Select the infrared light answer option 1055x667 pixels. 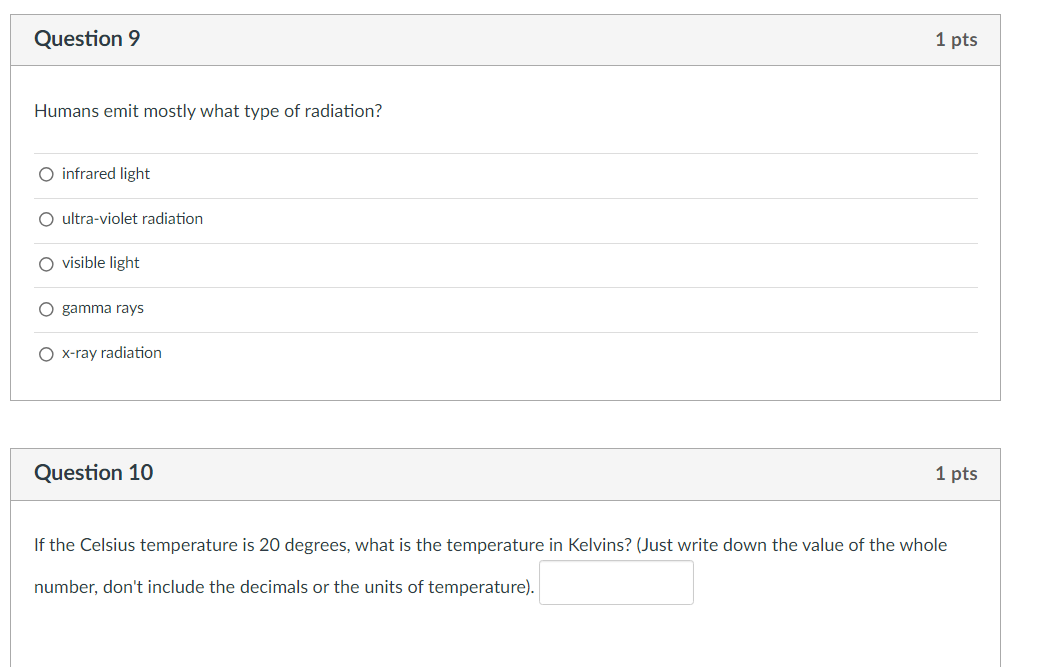point(46,174)
